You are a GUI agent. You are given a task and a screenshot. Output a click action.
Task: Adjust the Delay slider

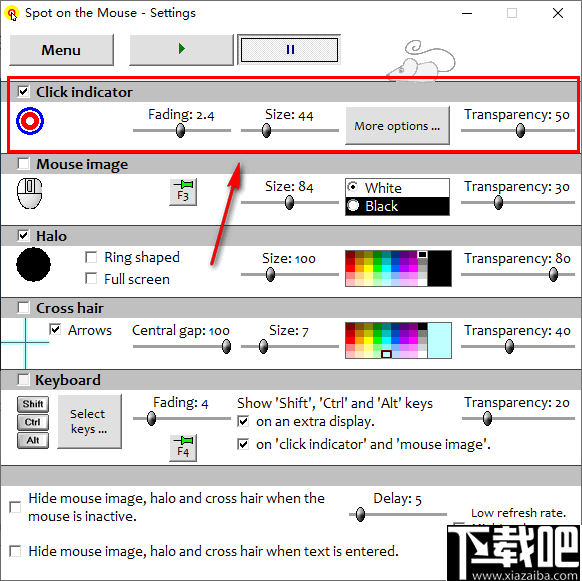pos(360,515)
